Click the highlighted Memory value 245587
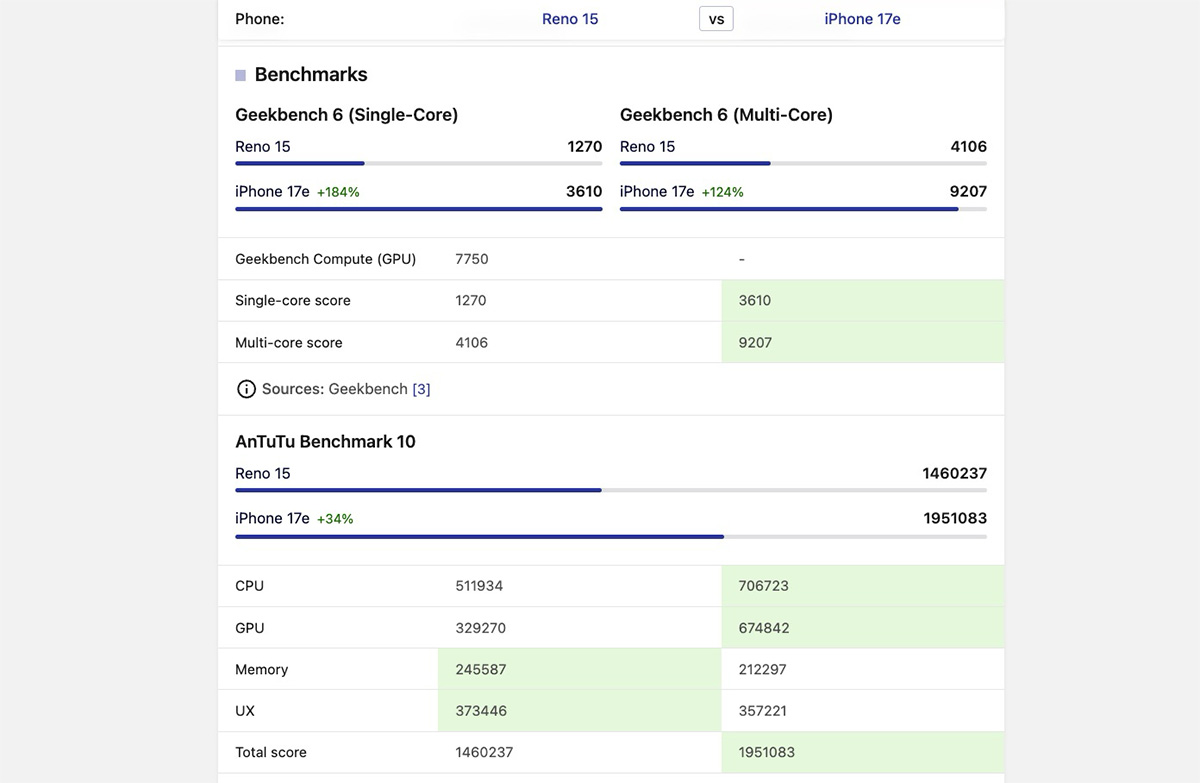 point(579,670)
